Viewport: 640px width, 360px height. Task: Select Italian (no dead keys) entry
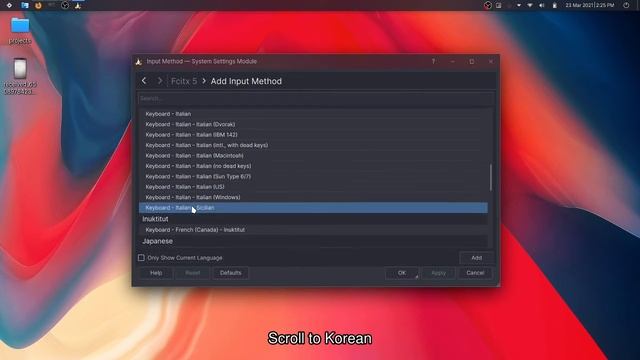coord(313,166)
